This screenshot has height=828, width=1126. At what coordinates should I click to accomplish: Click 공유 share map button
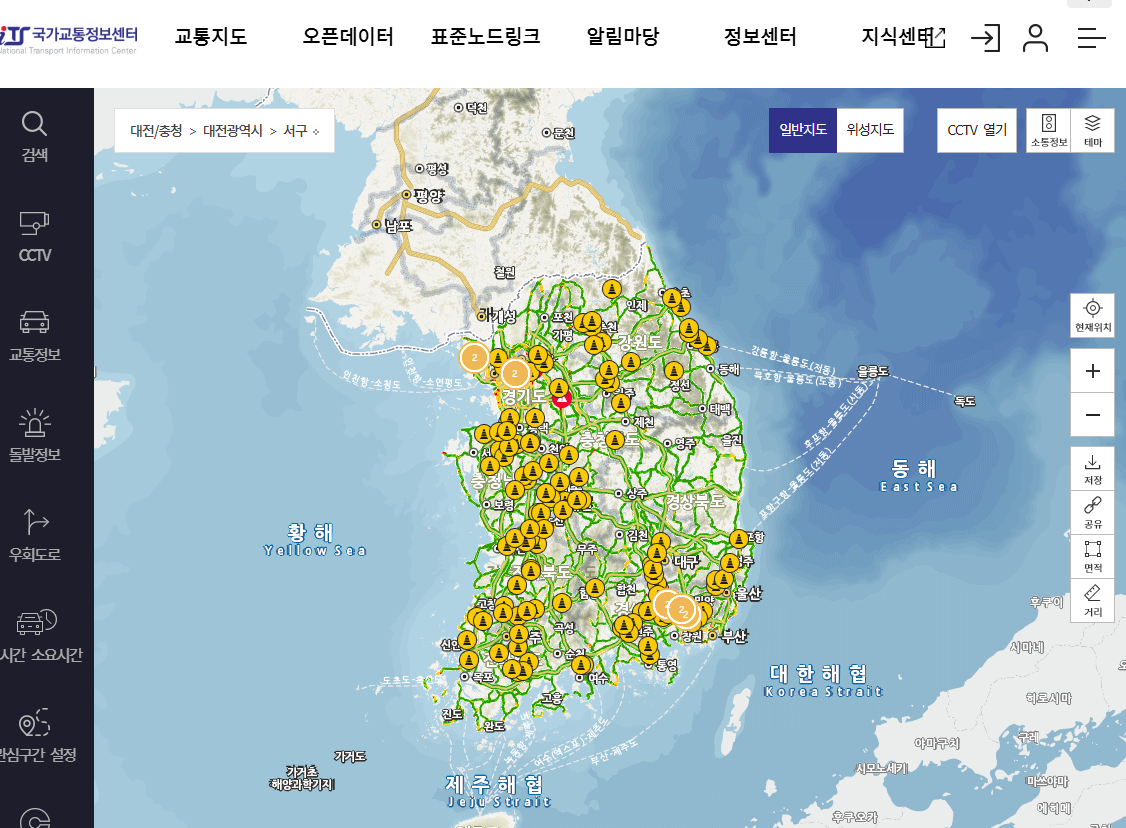click(1092, 513)
